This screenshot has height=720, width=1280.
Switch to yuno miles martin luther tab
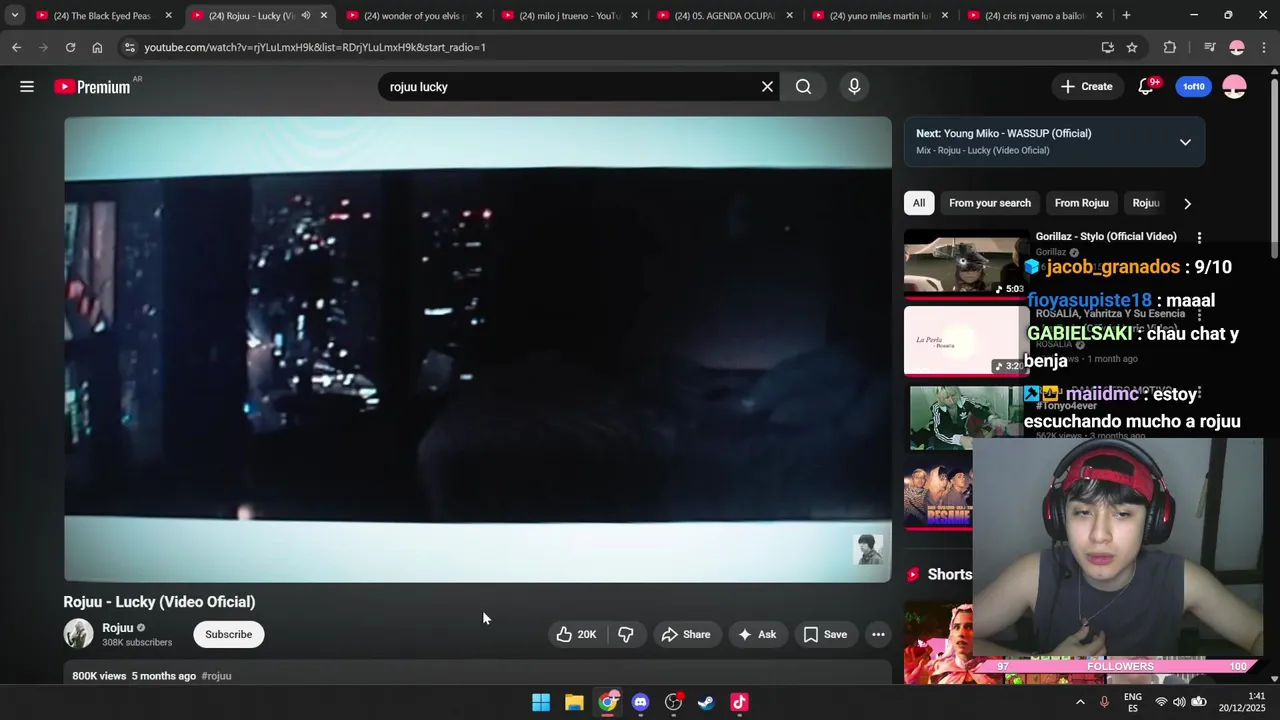pos(878,15)
